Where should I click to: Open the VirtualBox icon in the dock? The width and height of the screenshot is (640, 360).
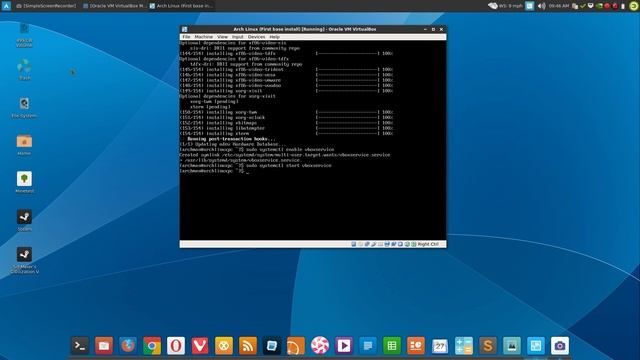272,346
